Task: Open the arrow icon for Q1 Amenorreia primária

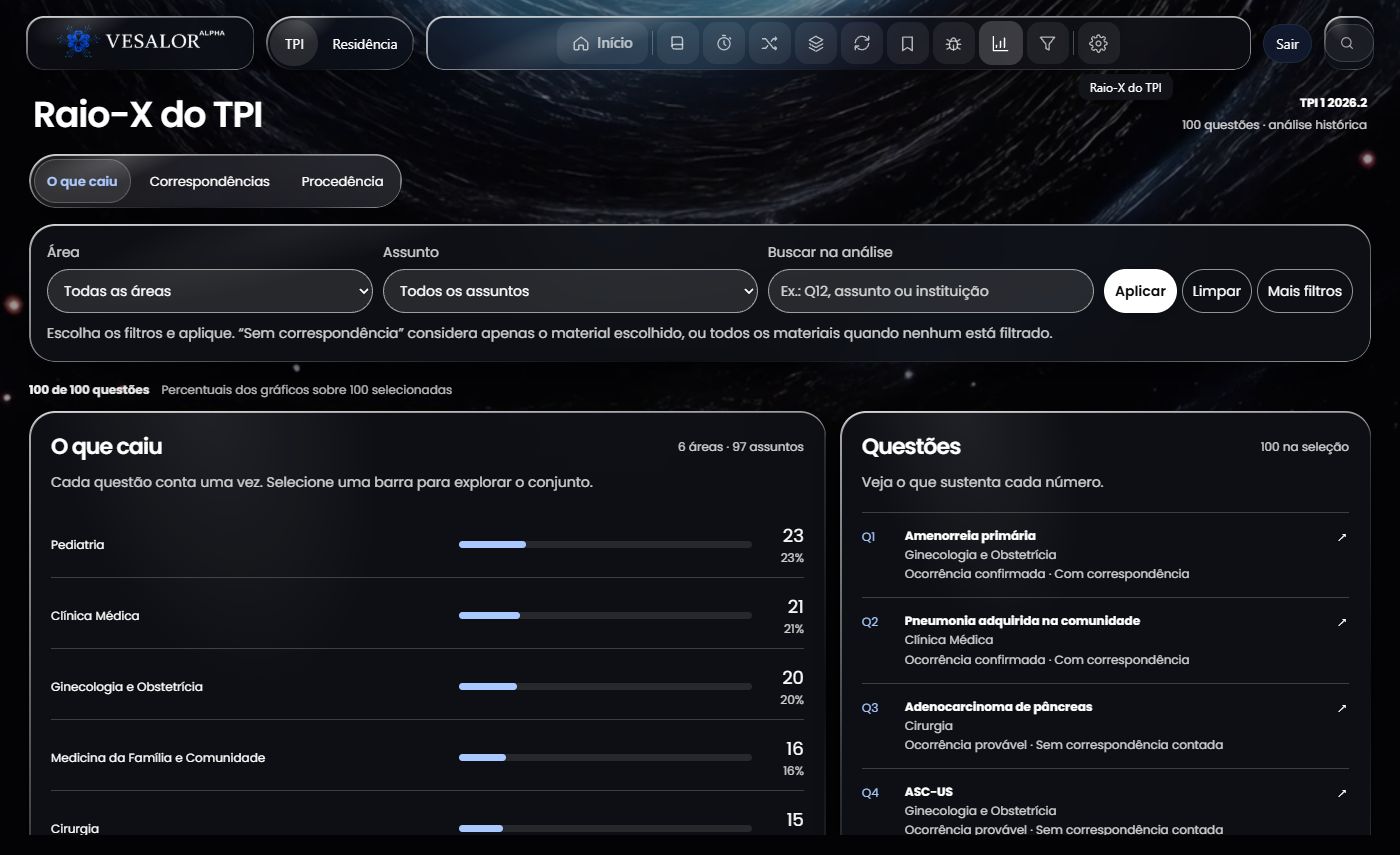Action: (1341, 537)
